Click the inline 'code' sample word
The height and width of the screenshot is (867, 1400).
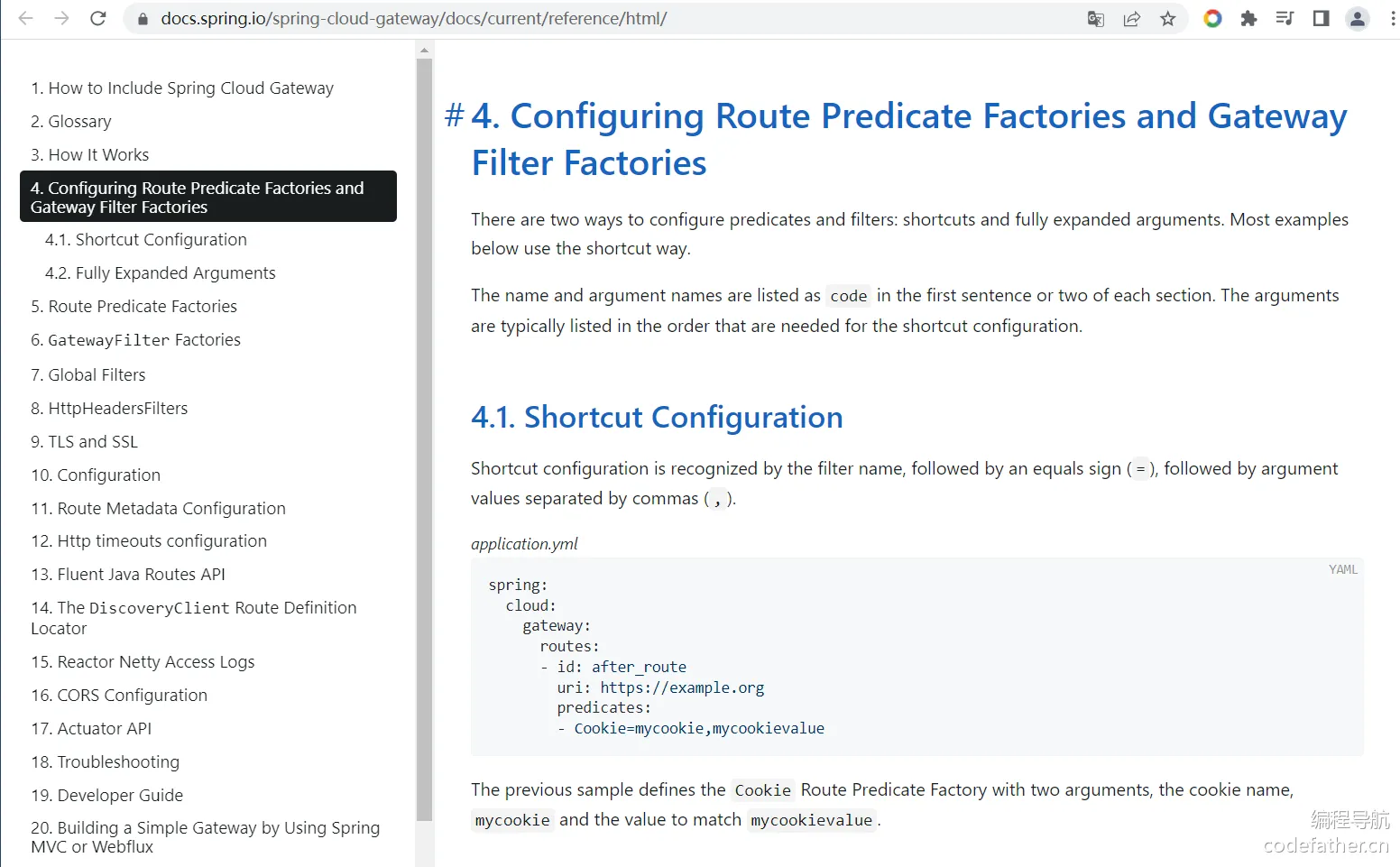[x=849, y=296]
